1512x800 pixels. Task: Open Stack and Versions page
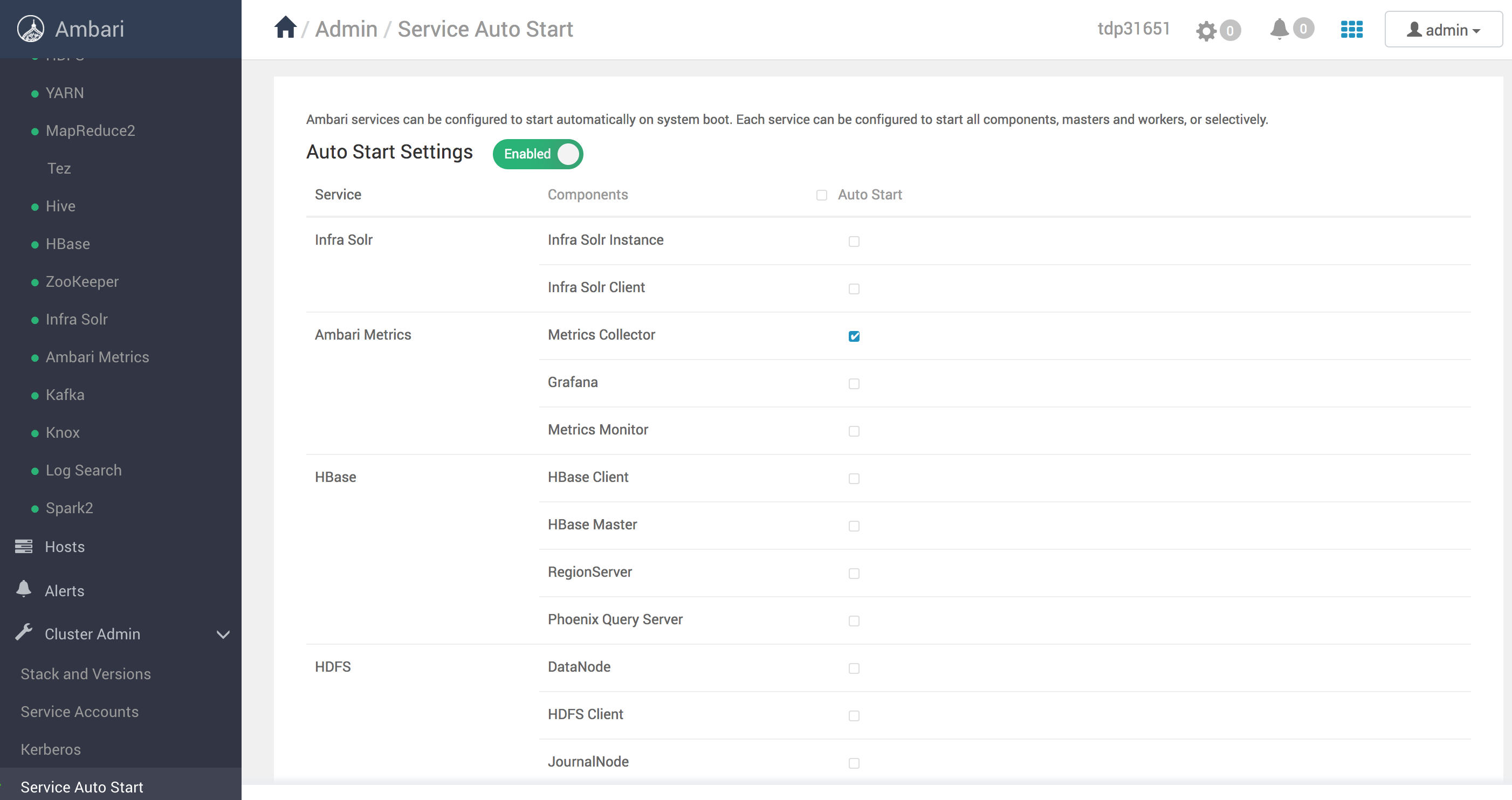(86, 674)
